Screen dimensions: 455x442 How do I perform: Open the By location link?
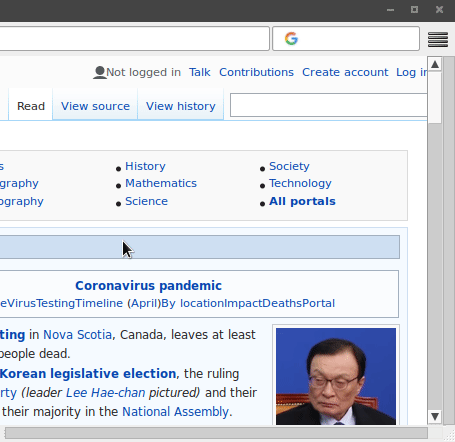click(x=193, y=303)
